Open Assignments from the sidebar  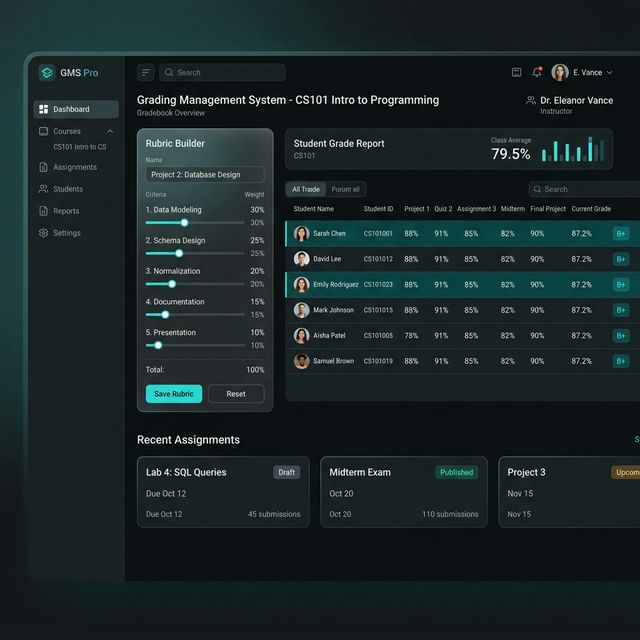click(74, 167)
